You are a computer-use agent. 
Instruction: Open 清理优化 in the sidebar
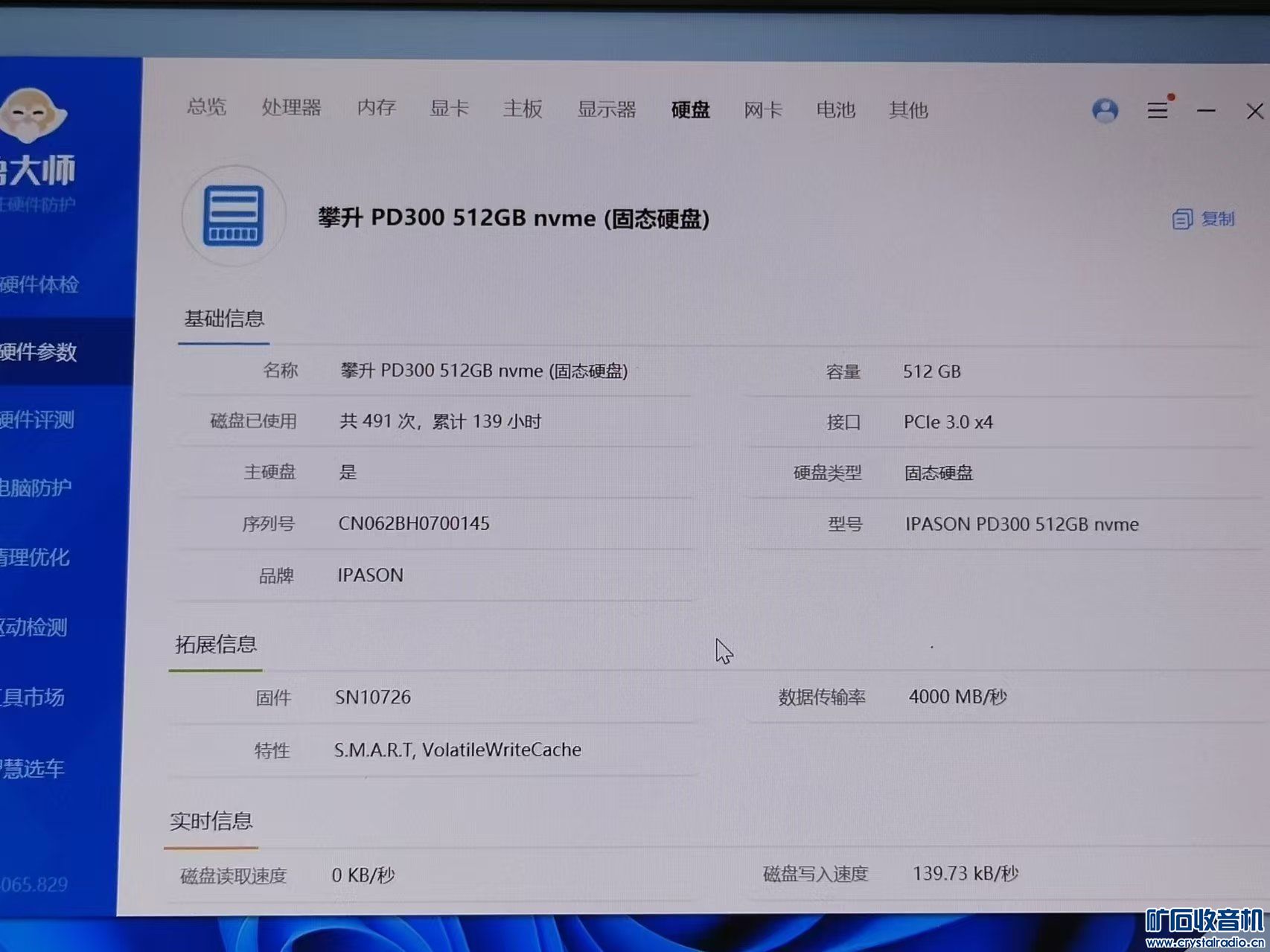35,557
